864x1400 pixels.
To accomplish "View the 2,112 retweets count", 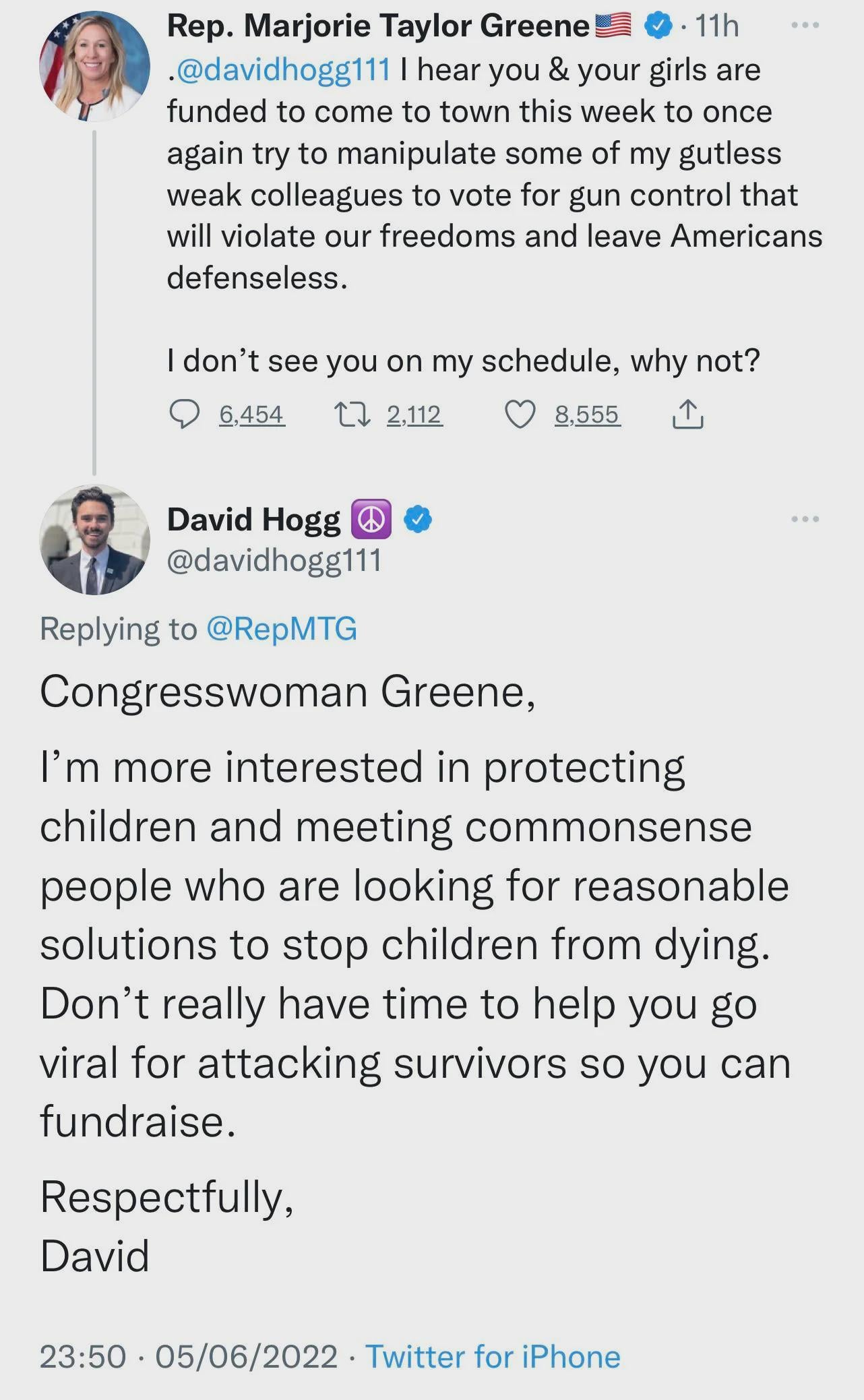I will click(414, 414).
